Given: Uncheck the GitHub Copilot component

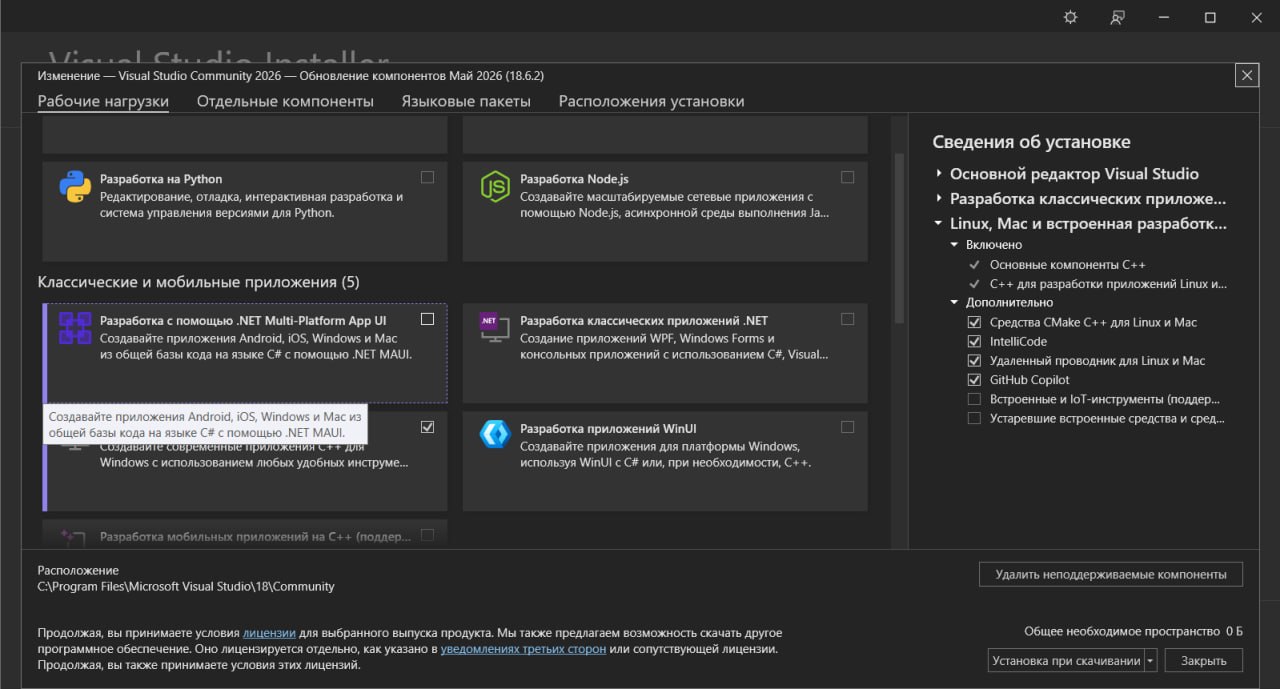Looking at the screenshot, I should pos(974,380).
